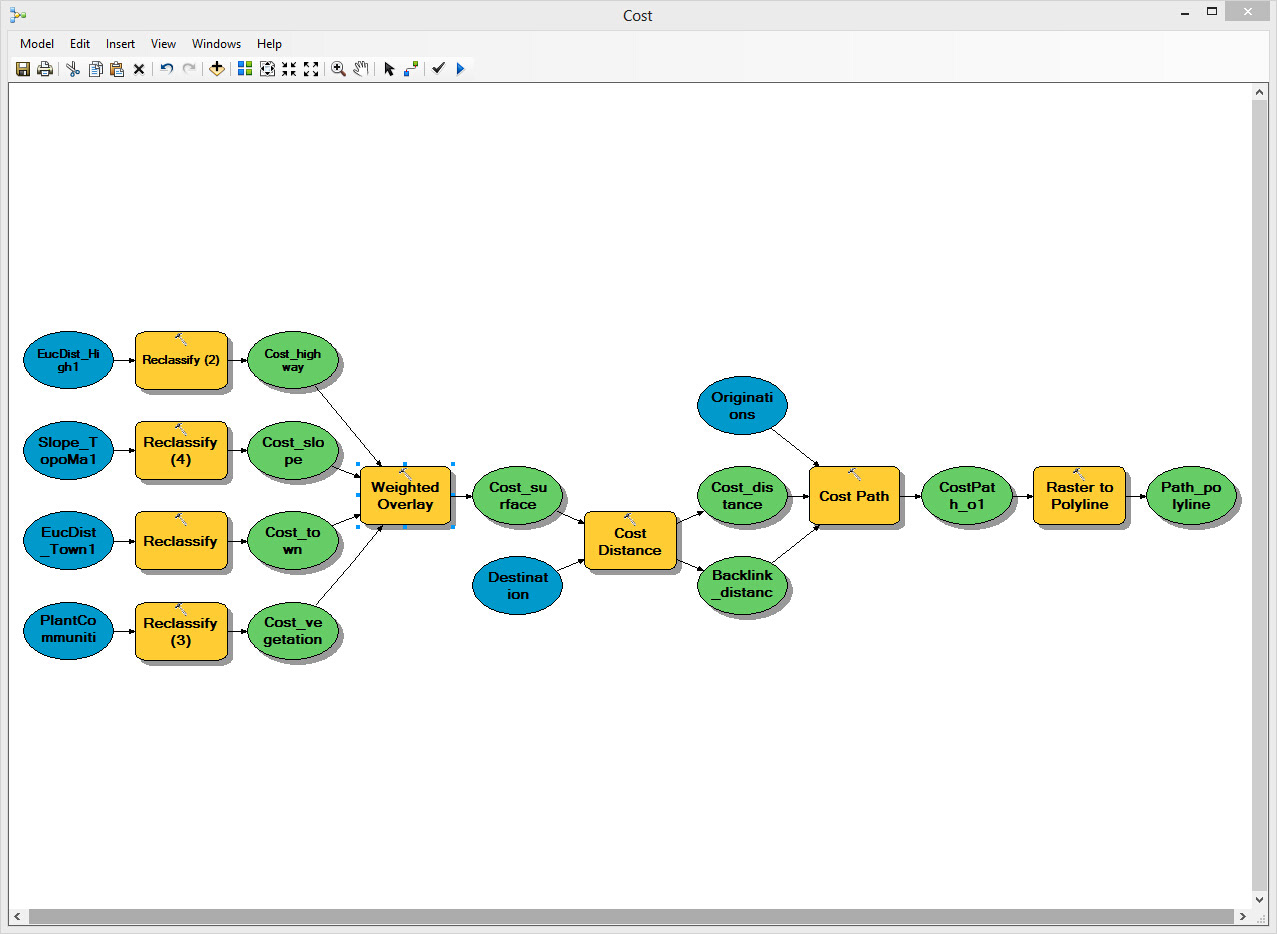Viewport: 1277px width, 934px height.
Task: Open the Edit menu
Action: [x=80, y=44]
